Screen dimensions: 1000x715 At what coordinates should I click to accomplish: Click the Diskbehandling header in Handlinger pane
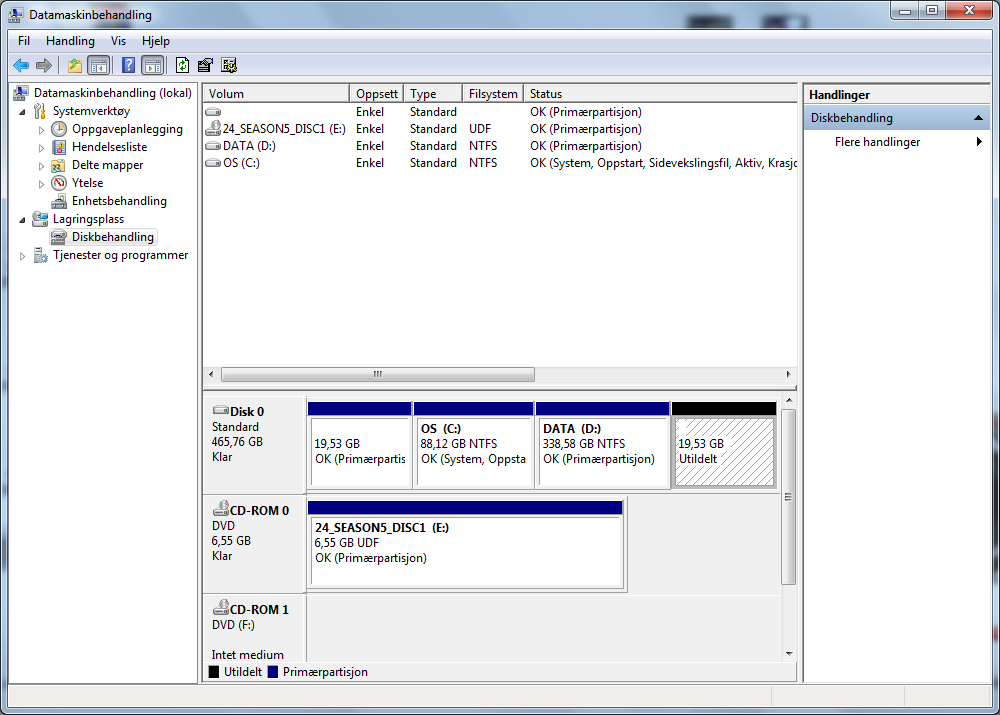pyautogui.click(x=896, y=118)
